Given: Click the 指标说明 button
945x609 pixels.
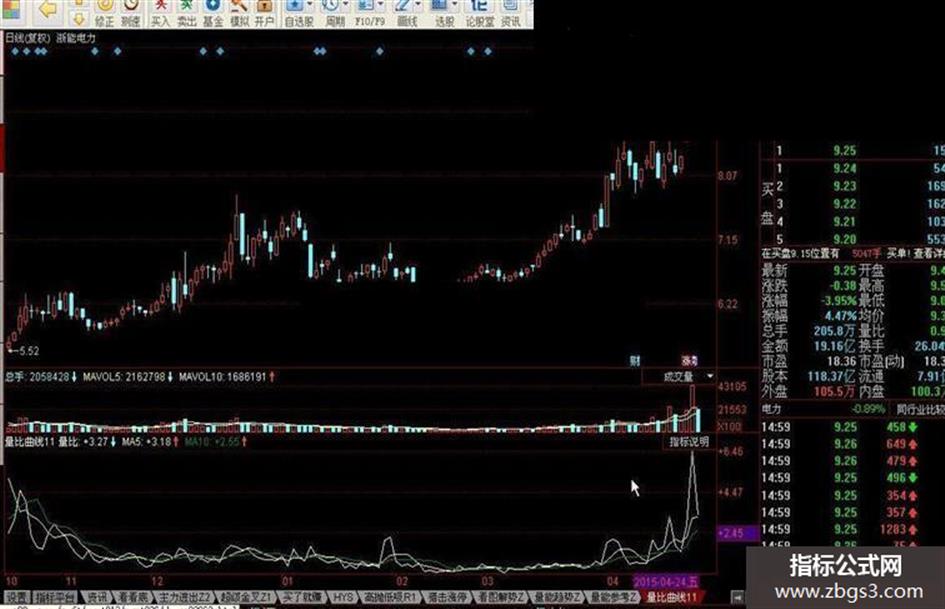Looking at the screenshot, I should [x=689, y=442].
